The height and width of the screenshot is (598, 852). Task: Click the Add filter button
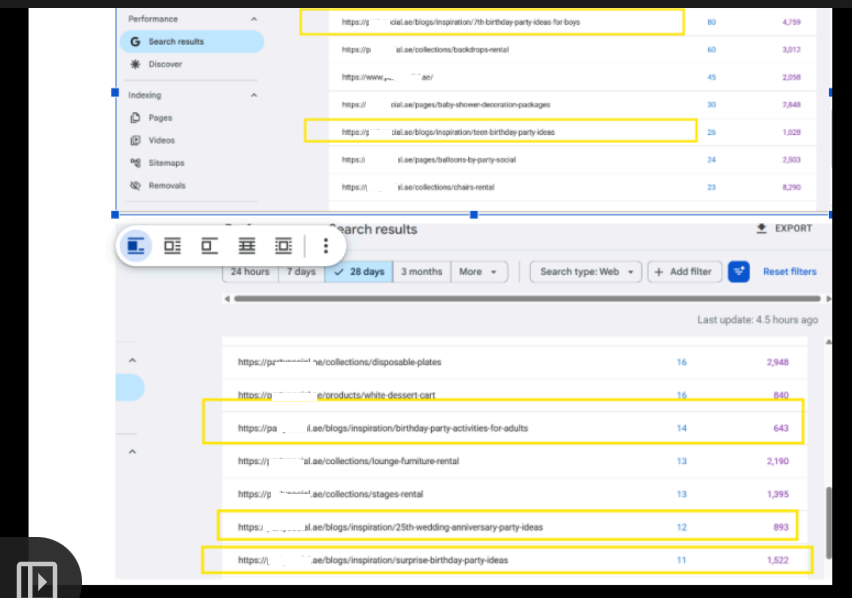(x=684, y=272)
